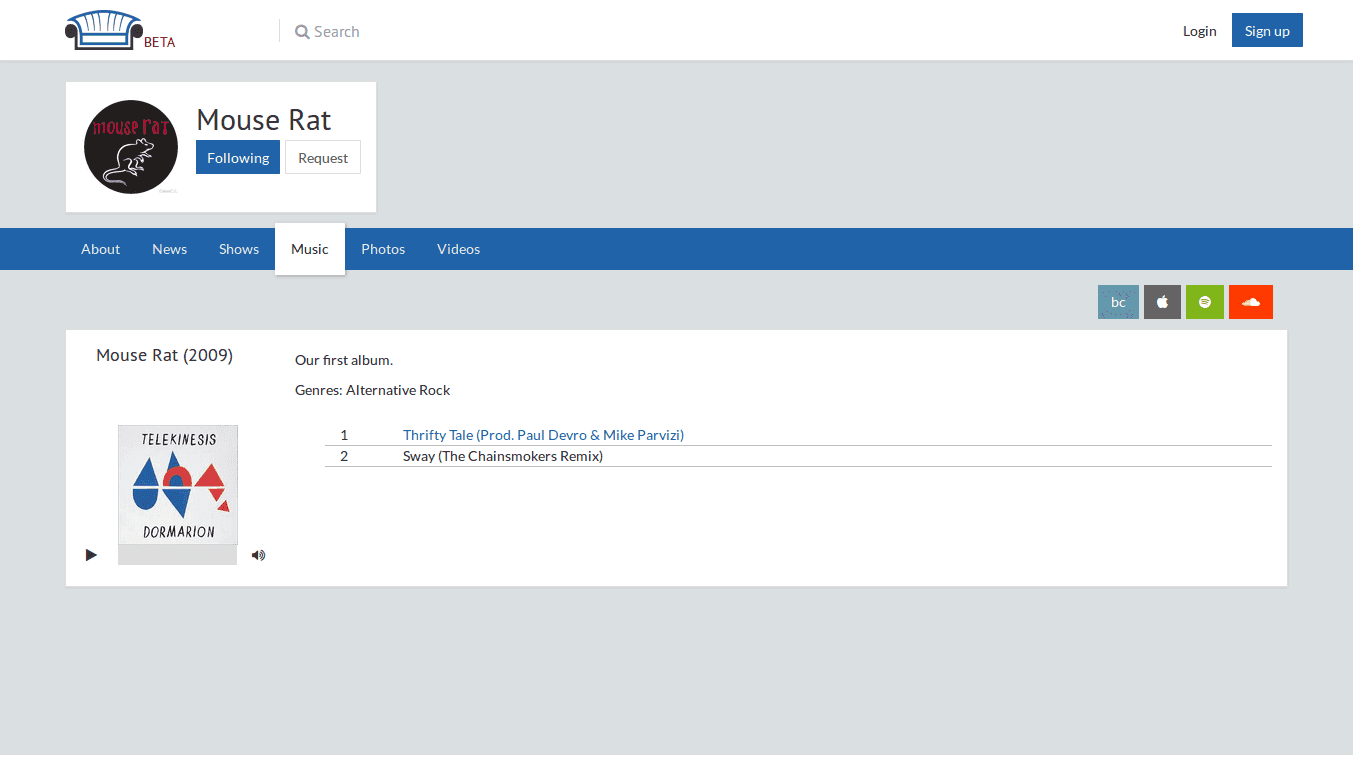
Task: Select the Mouse Rat band name heading
Action: point(264,120)
